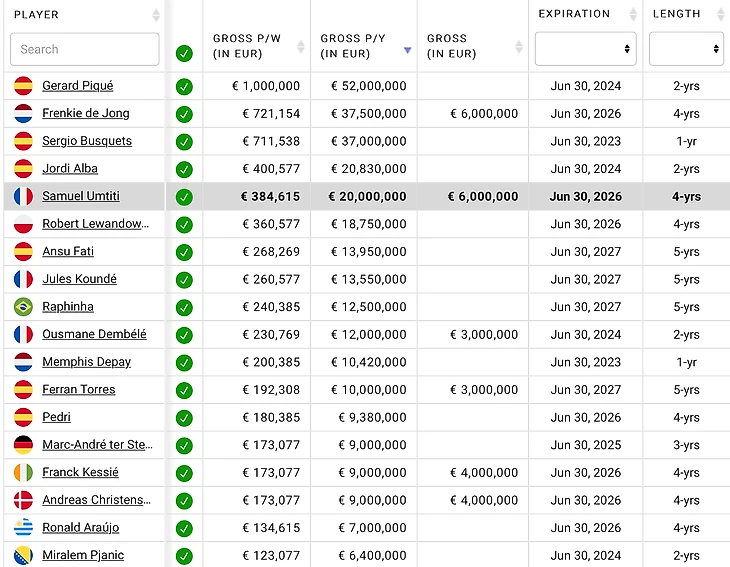Click the green checkmark in Miralem Pjanic's row
This screenshot has height=567, width=730.
(x=184, y=556)
